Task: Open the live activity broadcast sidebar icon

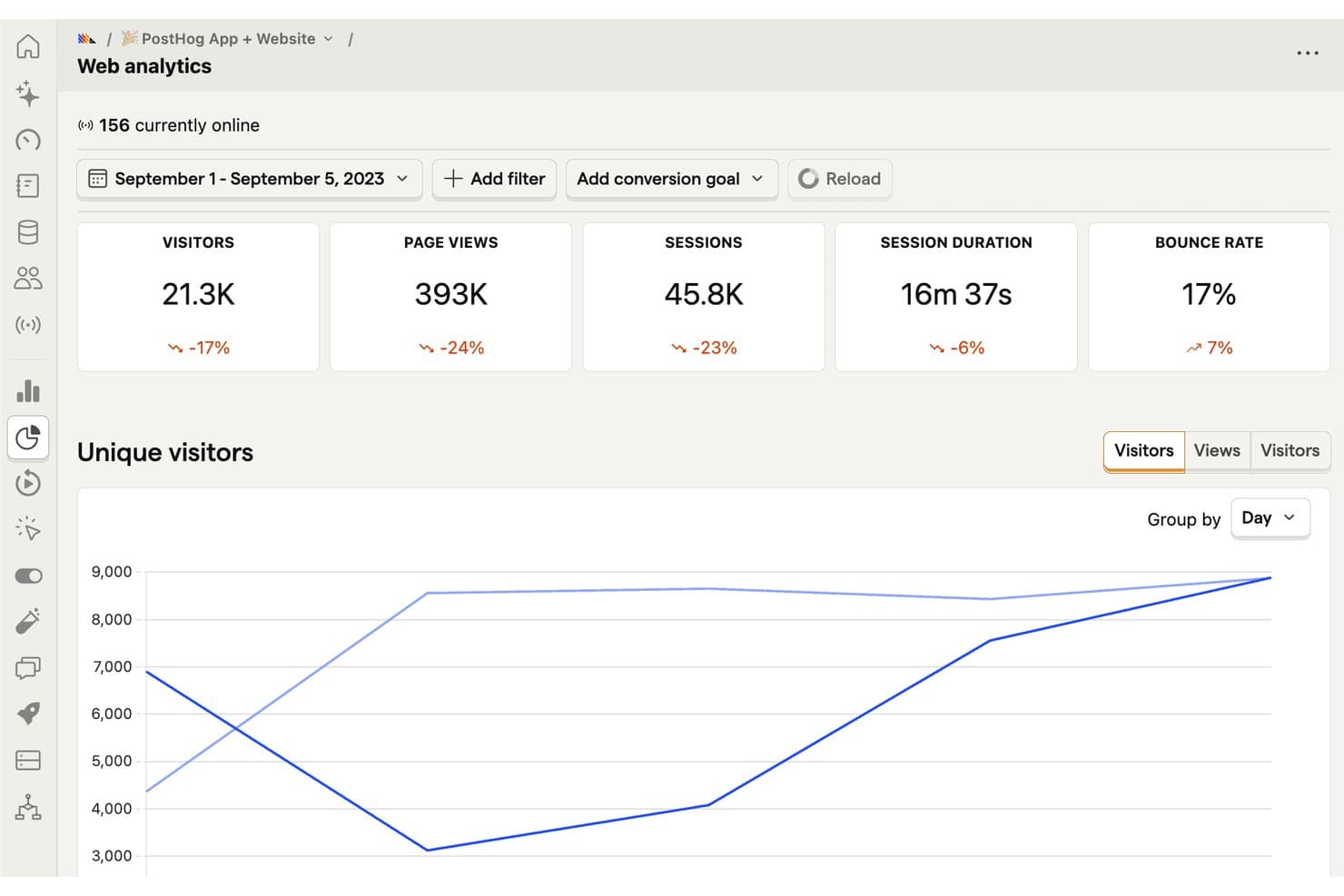Action: point(28,325)
